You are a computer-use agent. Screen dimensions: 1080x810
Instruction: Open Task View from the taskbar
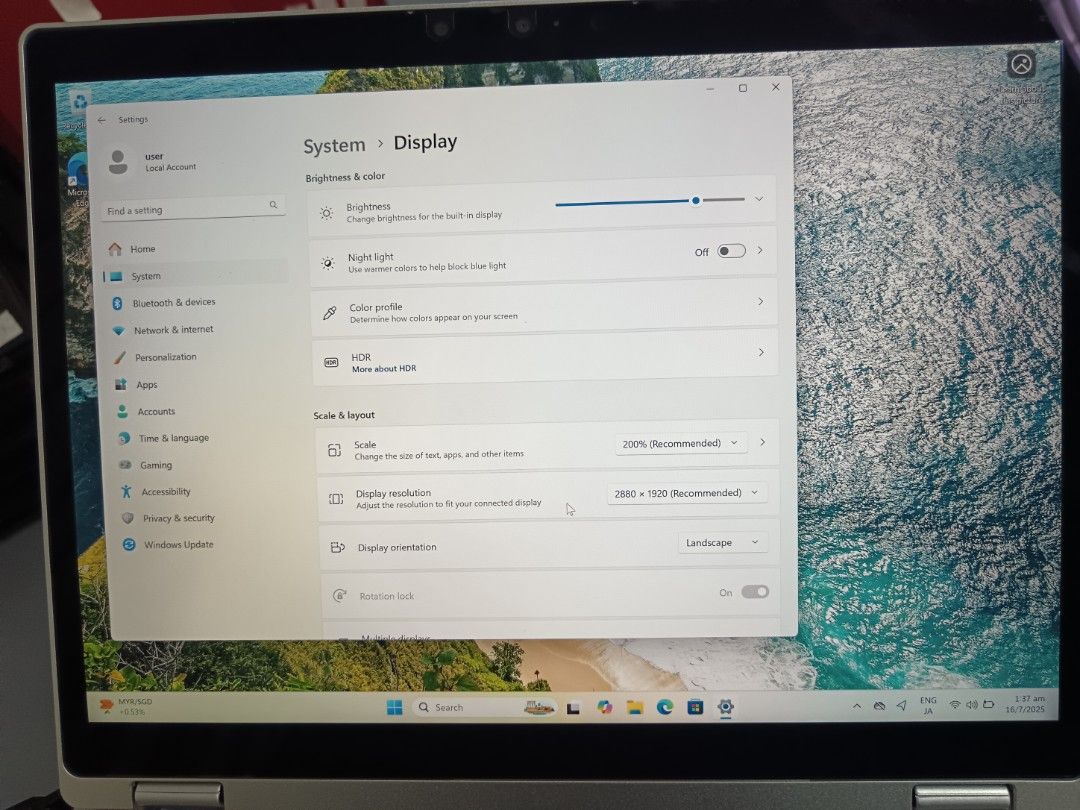coord(572,707)
